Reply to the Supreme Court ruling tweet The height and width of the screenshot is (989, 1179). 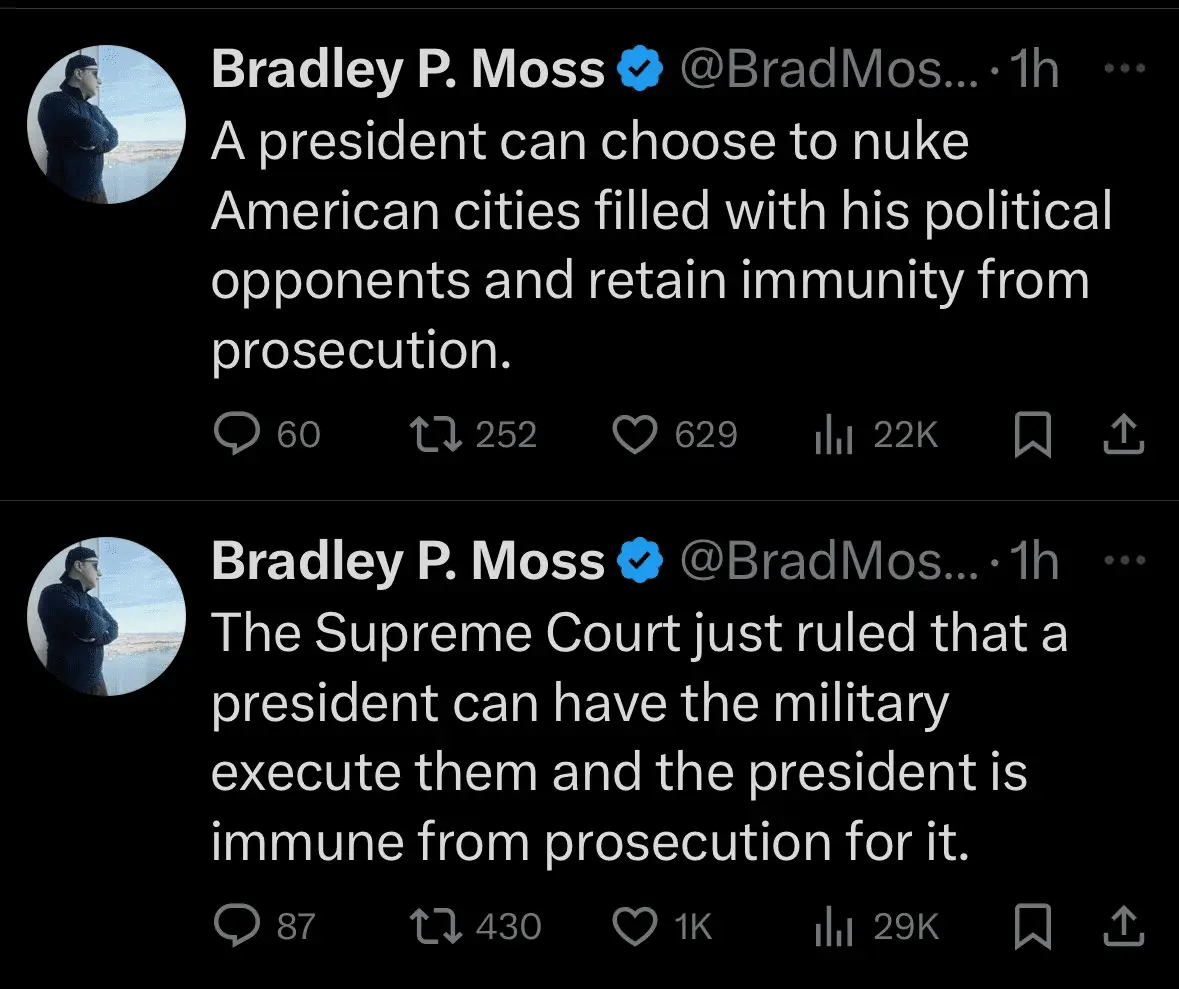236,926
